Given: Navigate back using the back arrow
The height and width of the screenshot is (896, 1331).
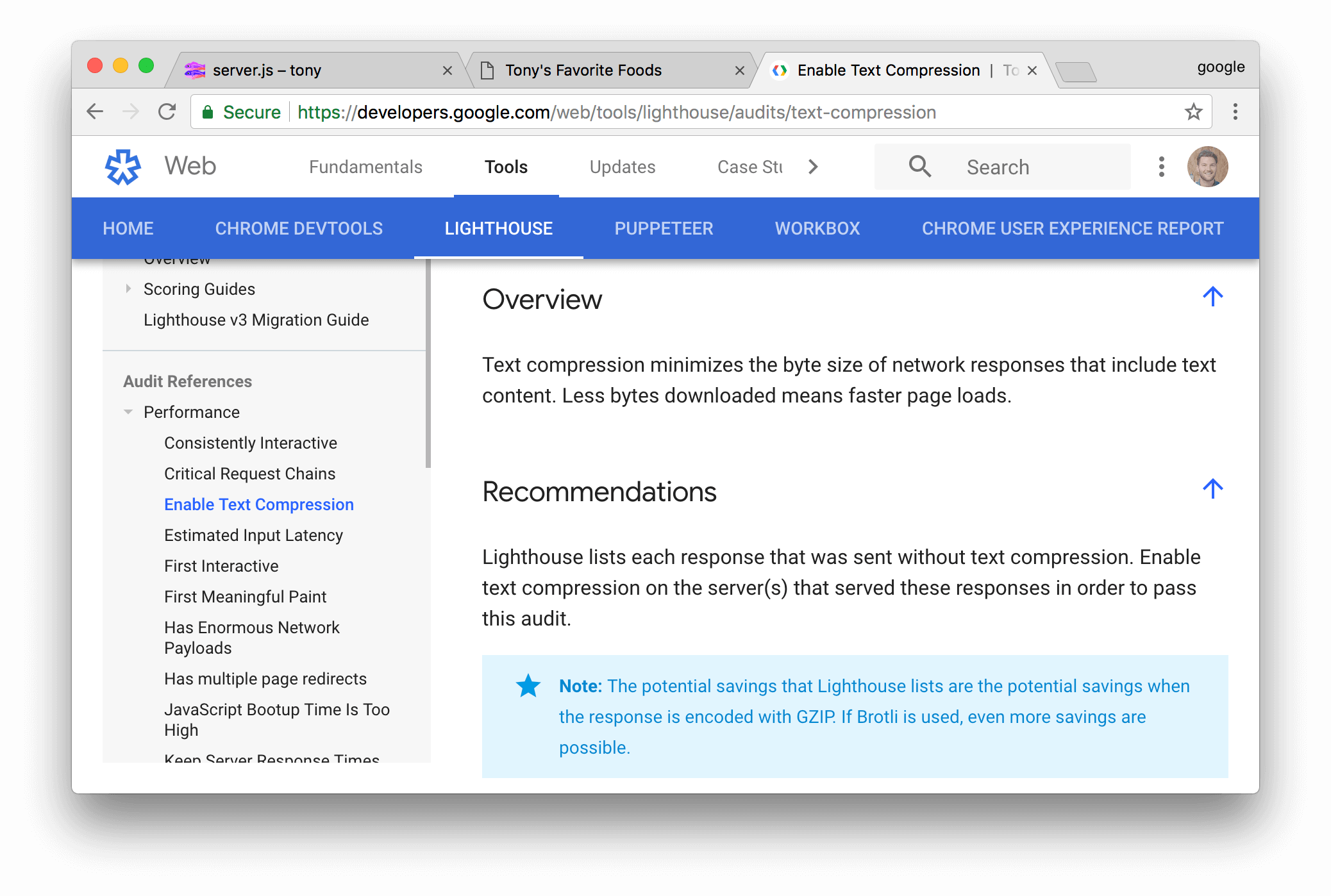Looking at the screenshot, I should click(x=95, y=112).
